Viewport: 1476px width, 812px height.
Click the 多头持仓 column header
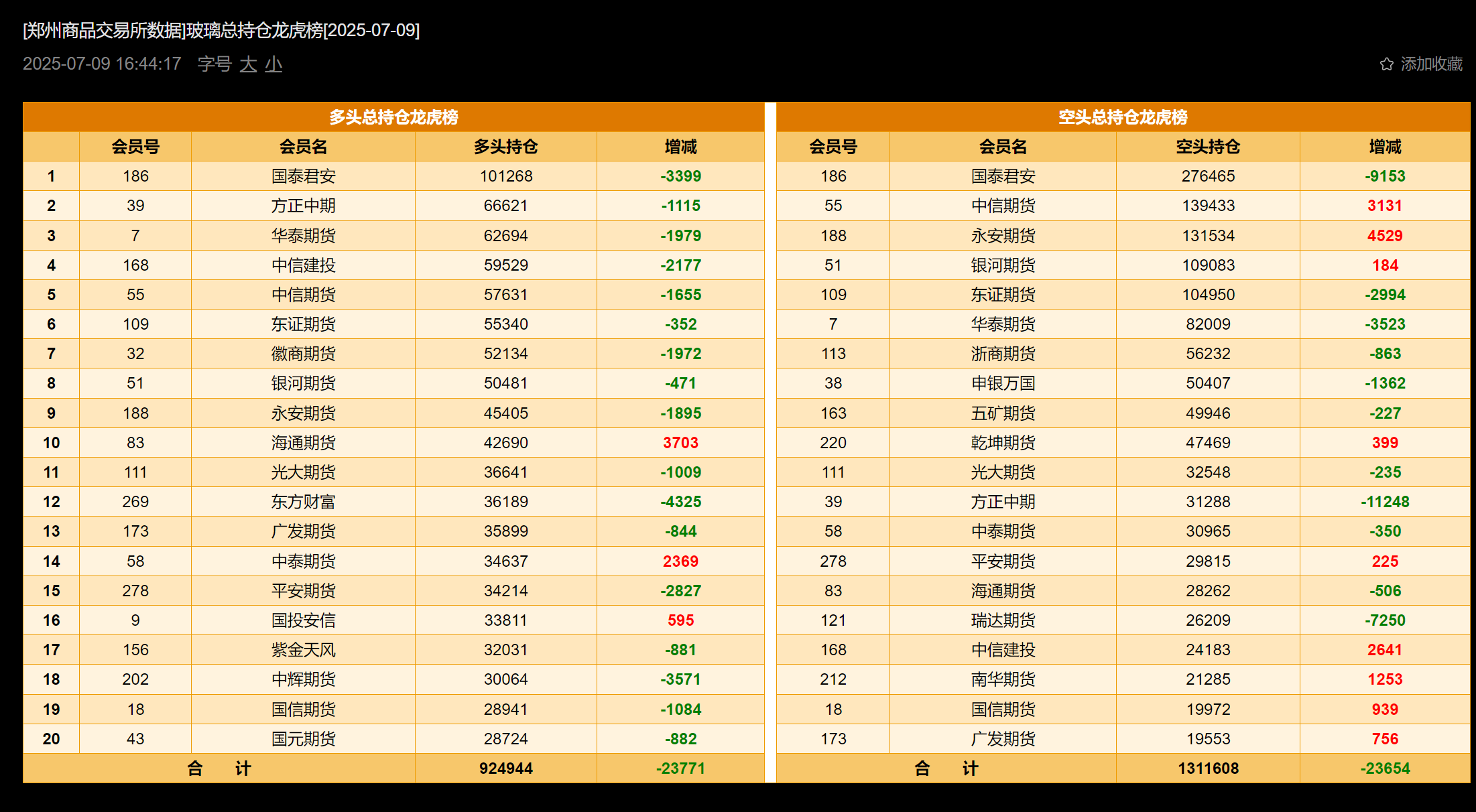506,147
